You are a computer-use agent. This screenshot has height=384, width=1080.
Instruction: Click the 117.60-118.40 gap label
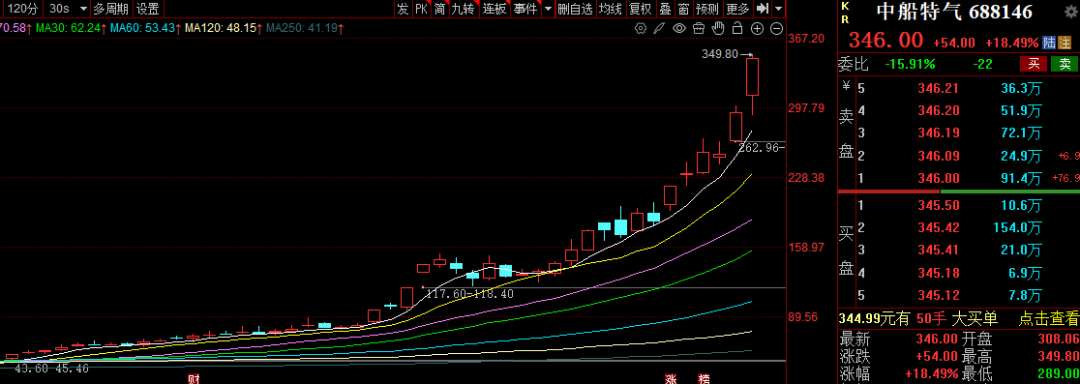pos(470,294)
